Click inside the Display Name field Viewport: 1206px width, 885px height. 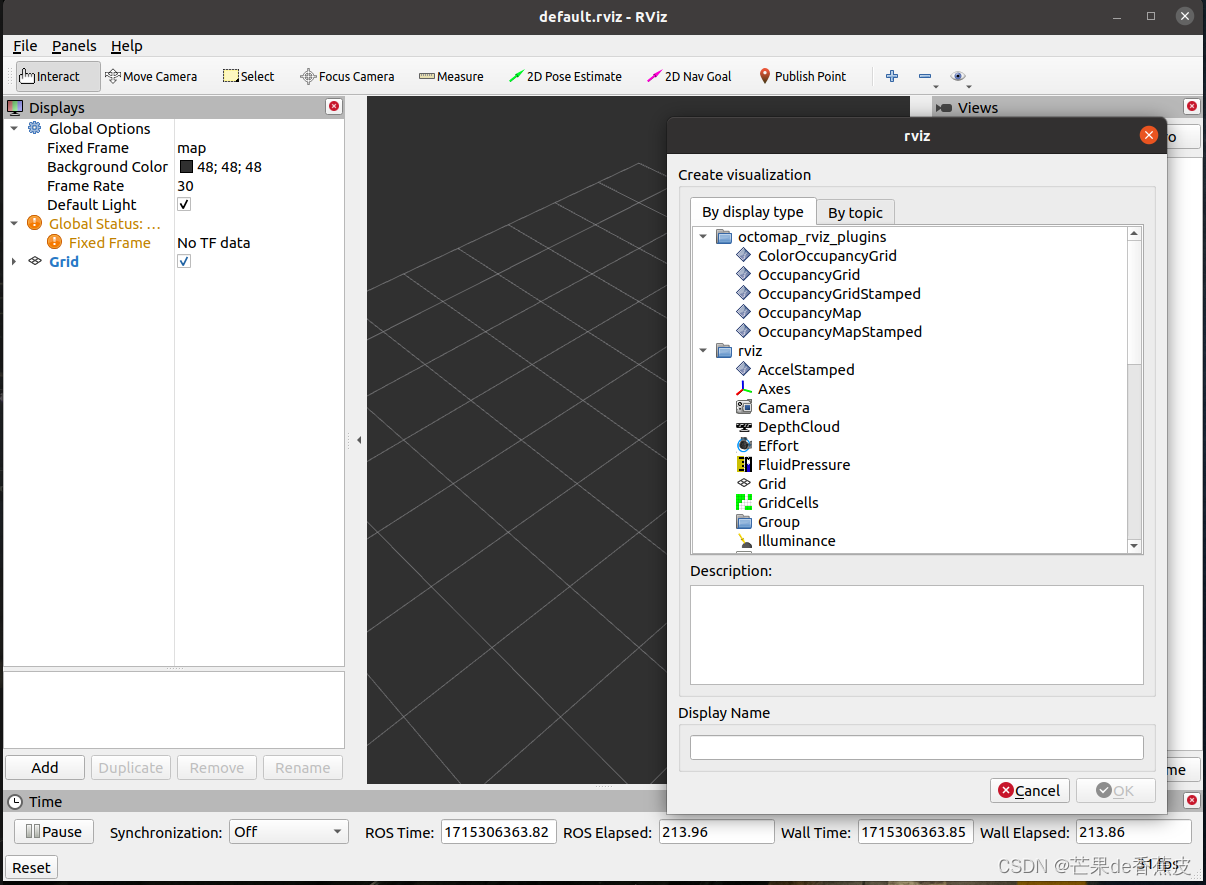[x=916, y=746]
